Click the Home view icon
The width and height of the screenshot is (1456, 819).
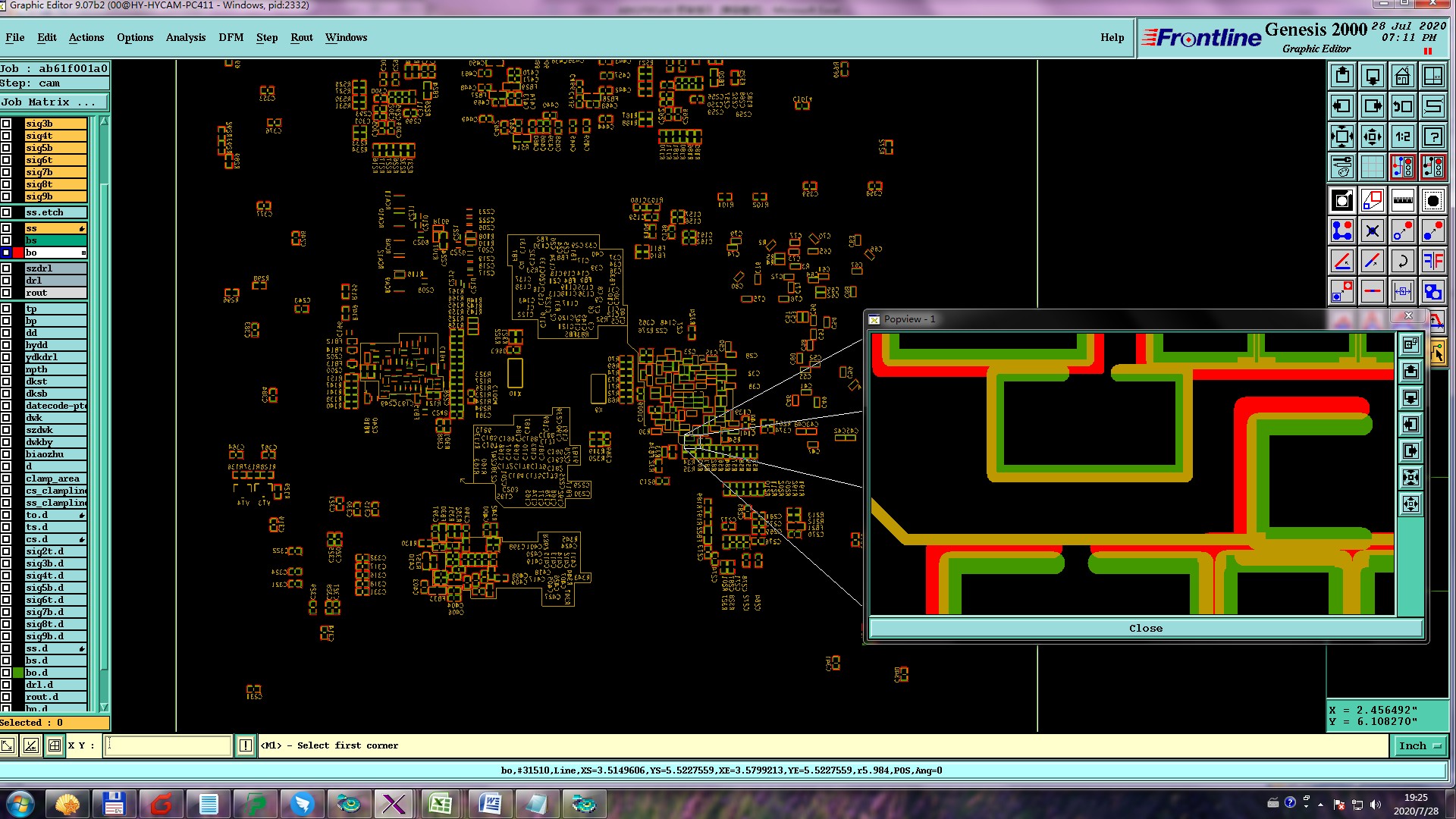click(1402, 76)
